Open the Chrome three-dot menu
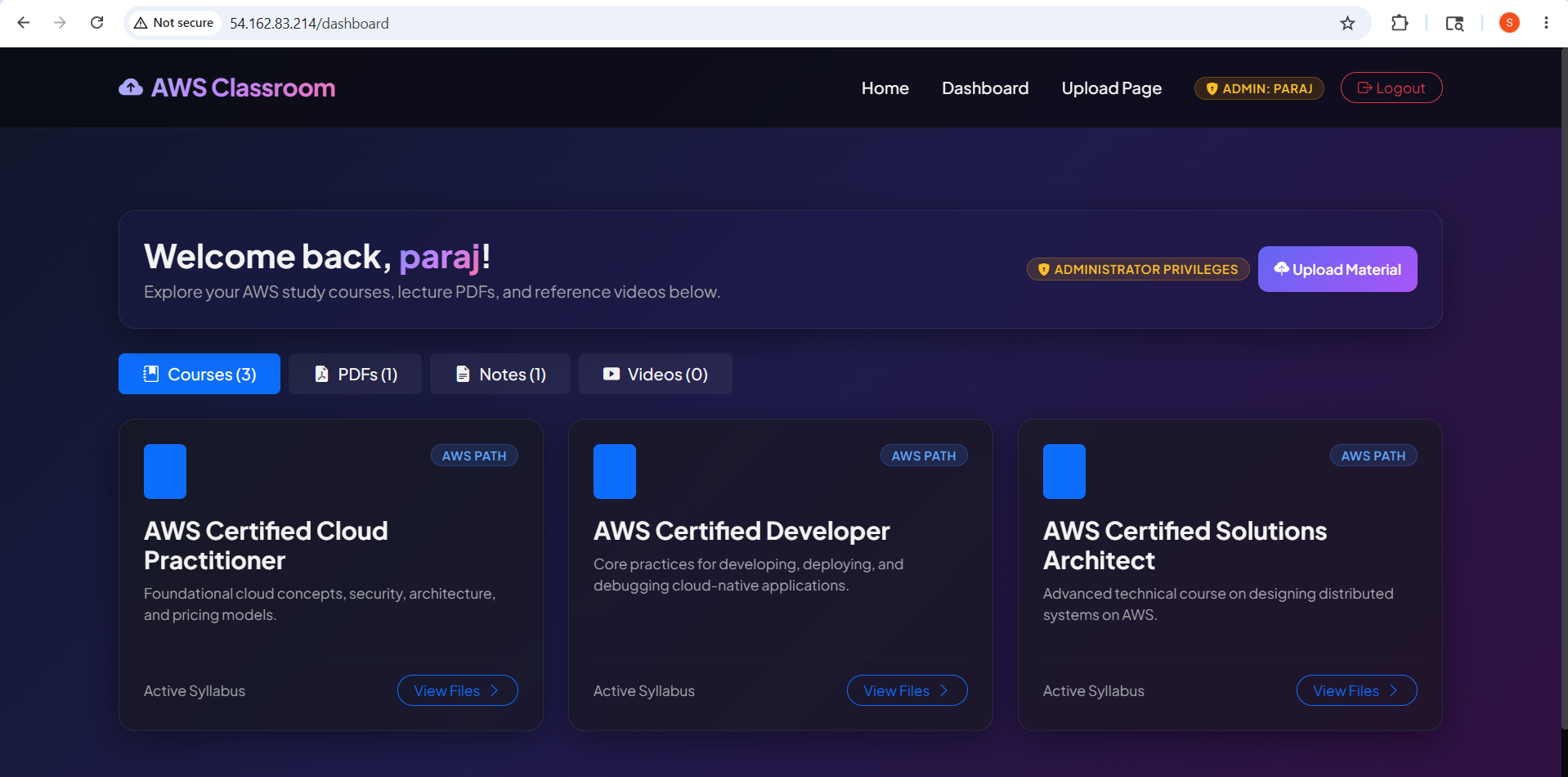Viewport: 1568px width, 777px height. click(x=1546, y=23)
